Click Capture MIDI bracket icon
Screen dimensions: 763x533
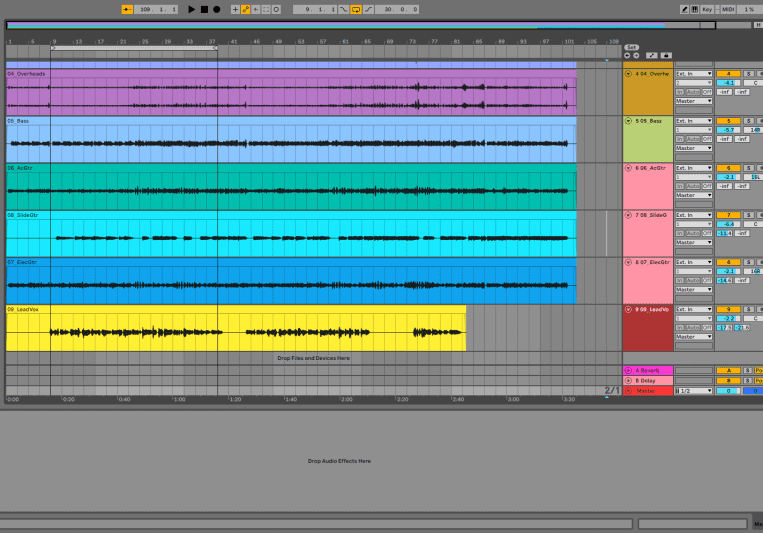266,9
